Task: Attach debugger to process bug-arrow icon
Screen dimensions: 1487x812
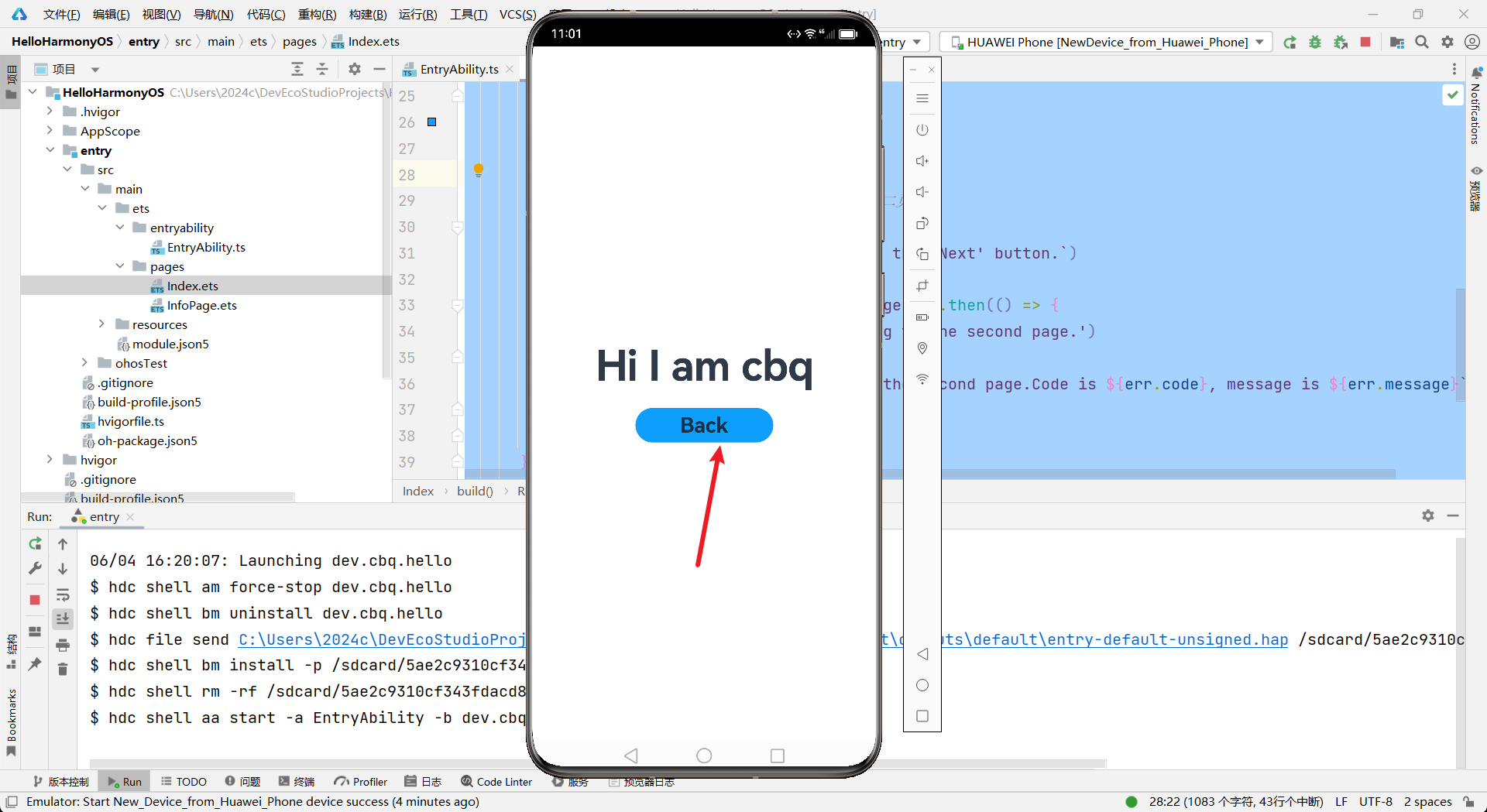Action: (x=1341, y=43)
